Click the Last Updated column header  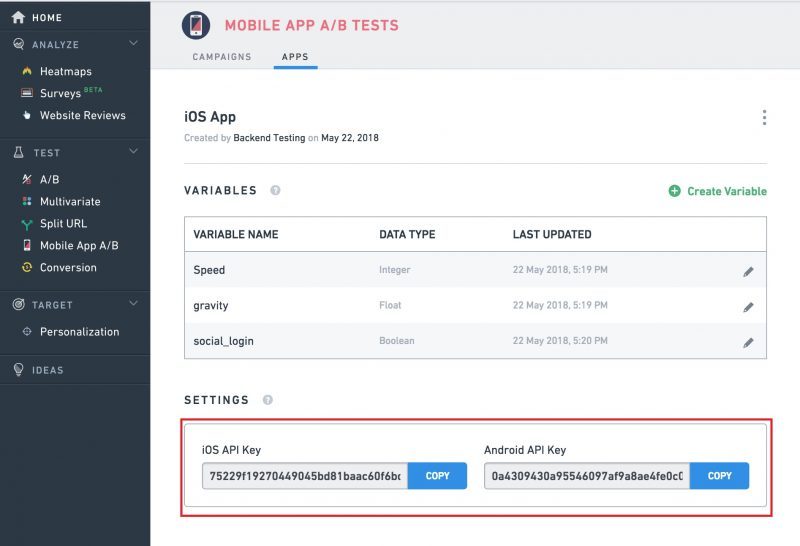tap(552, 234)
